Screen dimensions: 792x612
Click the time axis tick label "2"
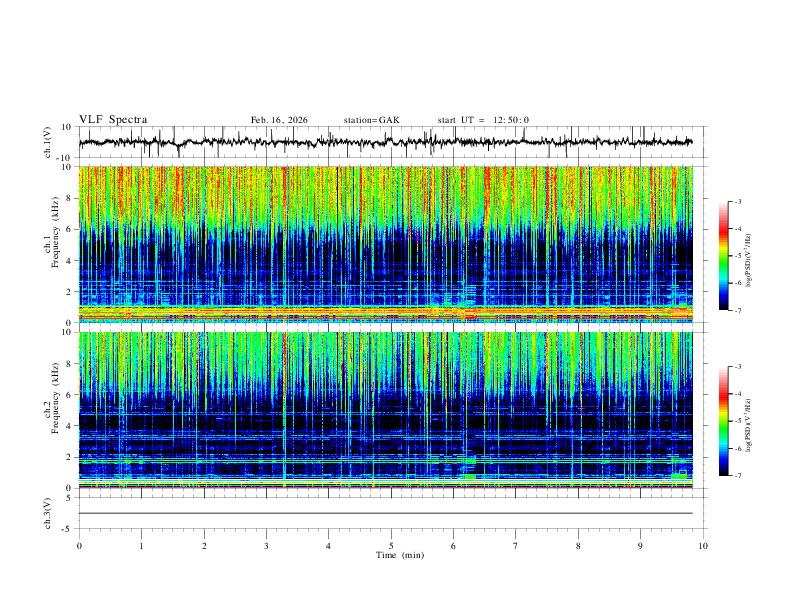[204, 546]
